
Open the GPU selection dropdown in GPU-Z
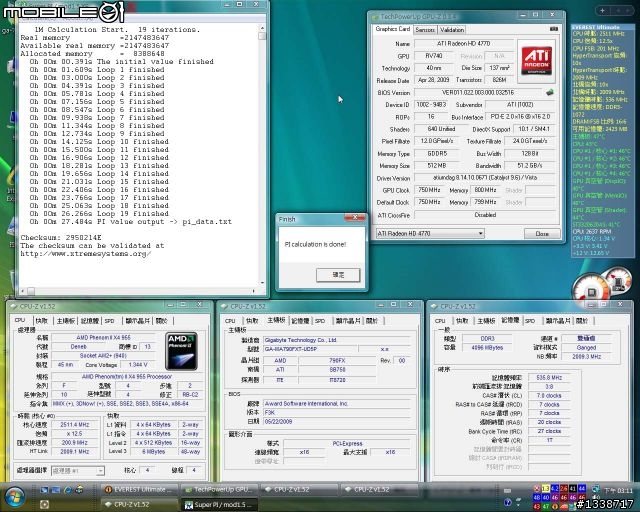(480, 234)
